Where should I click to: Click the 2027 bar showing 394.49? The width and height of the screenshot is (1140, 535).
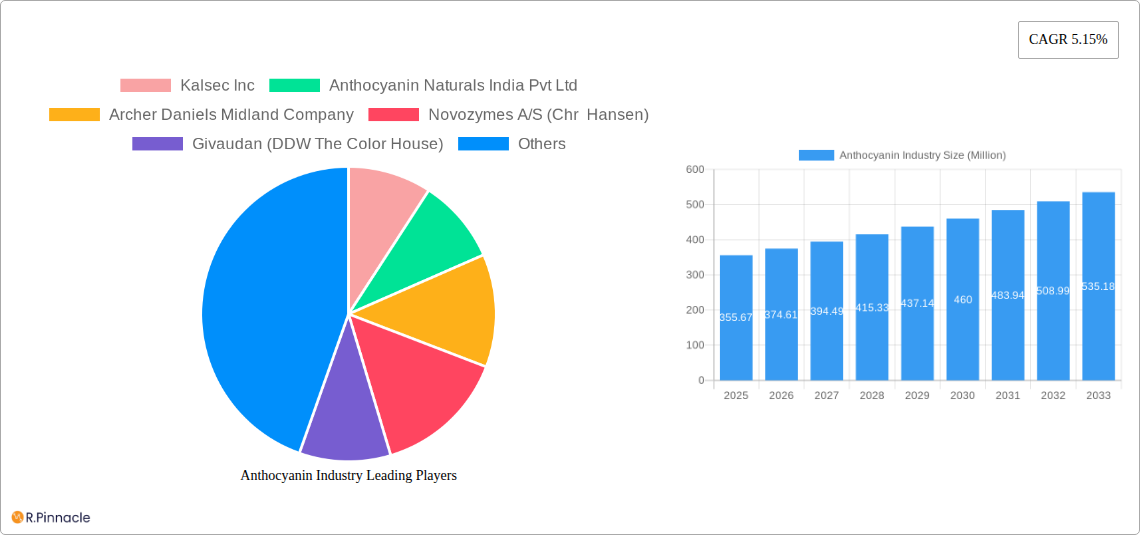click(x=827, y=311)
